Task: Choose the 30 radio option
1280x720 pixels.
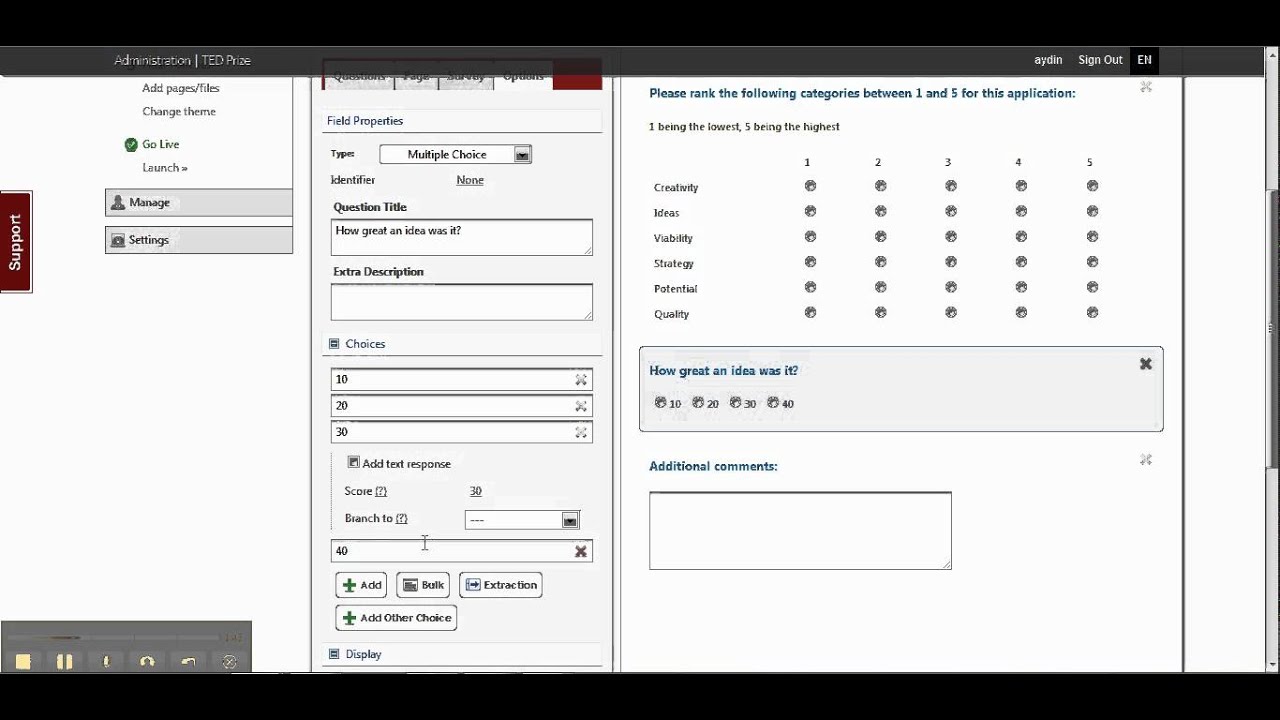Action: 735,403
